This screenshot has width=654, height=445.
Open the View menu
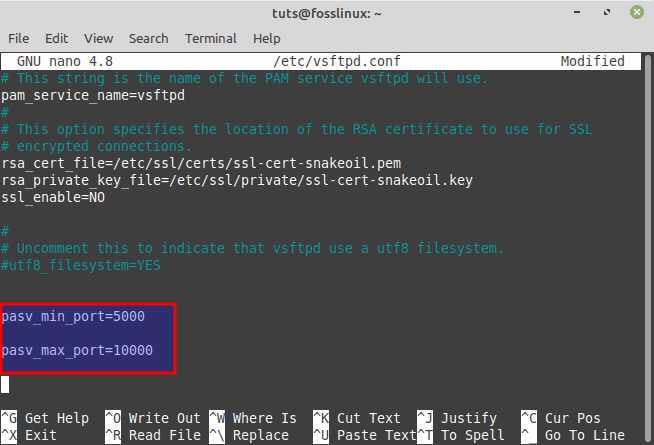pos(98,38)
